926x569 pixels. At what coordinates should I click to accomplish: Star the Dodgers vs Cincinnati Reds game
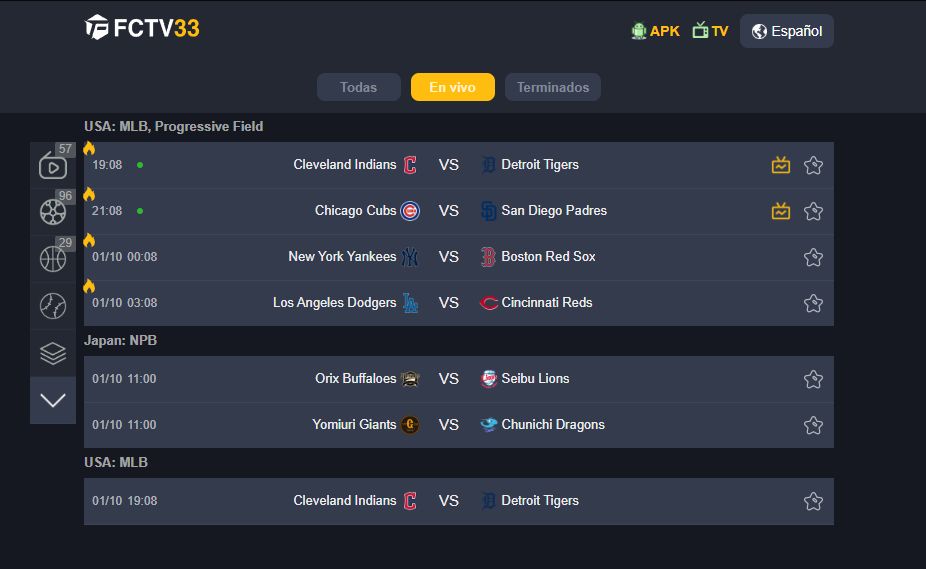pyautogui.click(x=813, y=303)
